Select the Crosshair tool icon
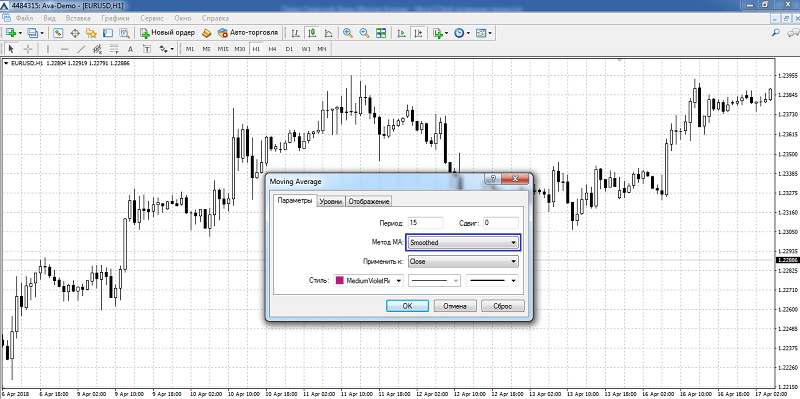Viewport: 800px width, 399px height. click(x=28, y=49)
